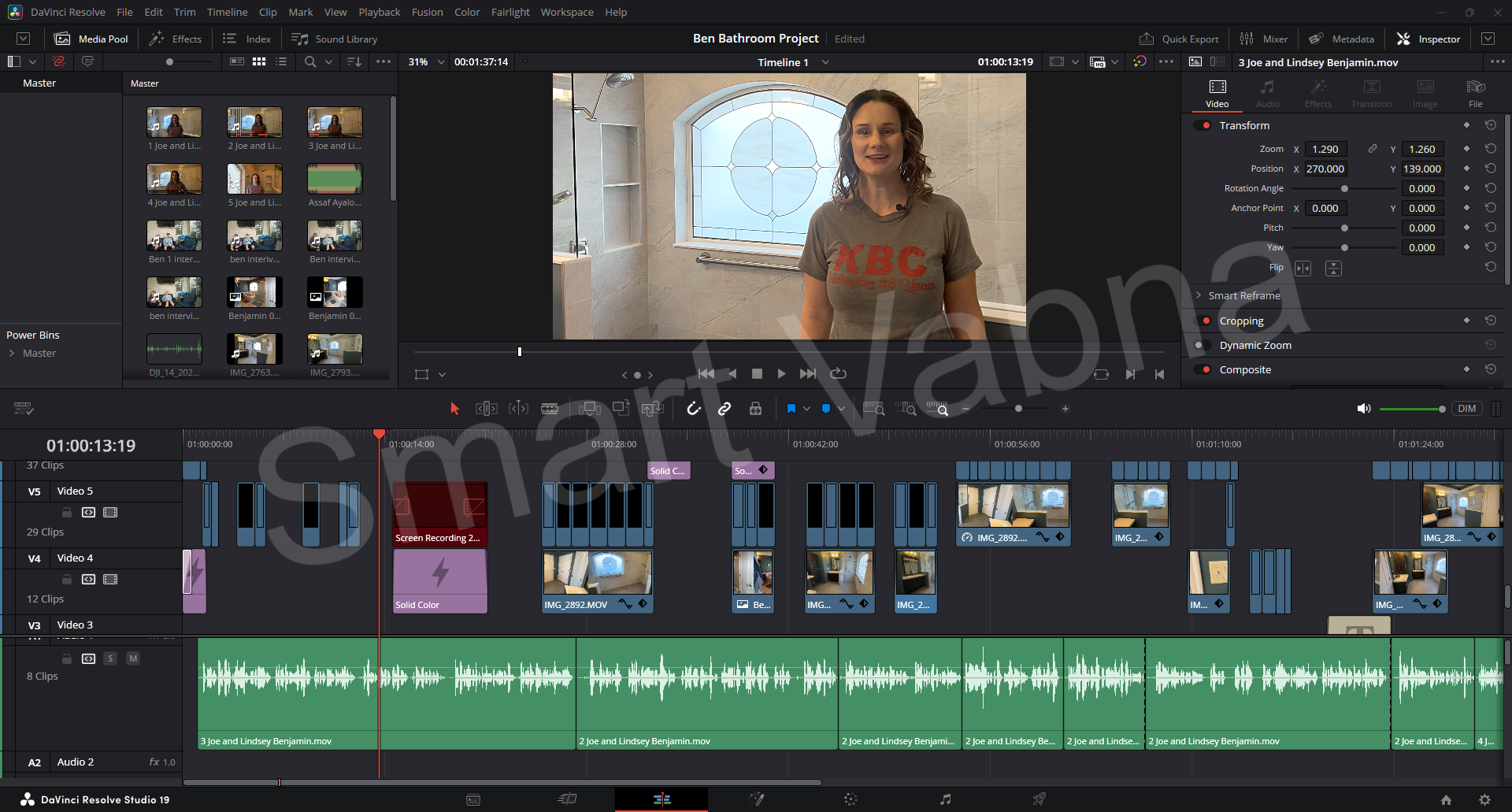Image resolution: width=1512 pixels, height=812 pixels.
Task: Activate the Dynamic Trim Mode tool
Action: pos(518,408)
